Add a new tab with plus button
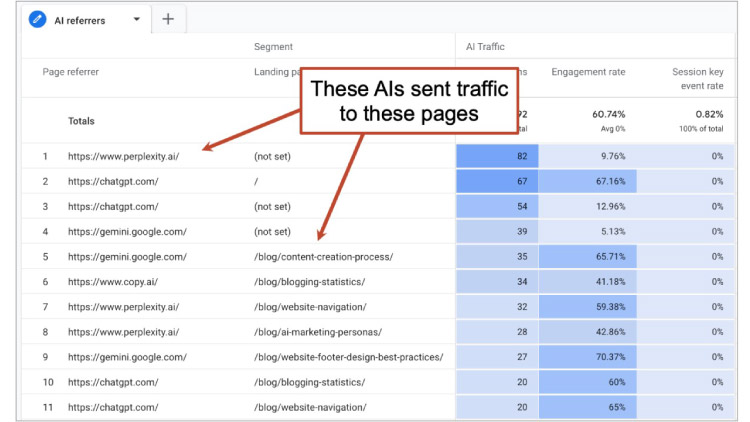 [x=168, y=19]
